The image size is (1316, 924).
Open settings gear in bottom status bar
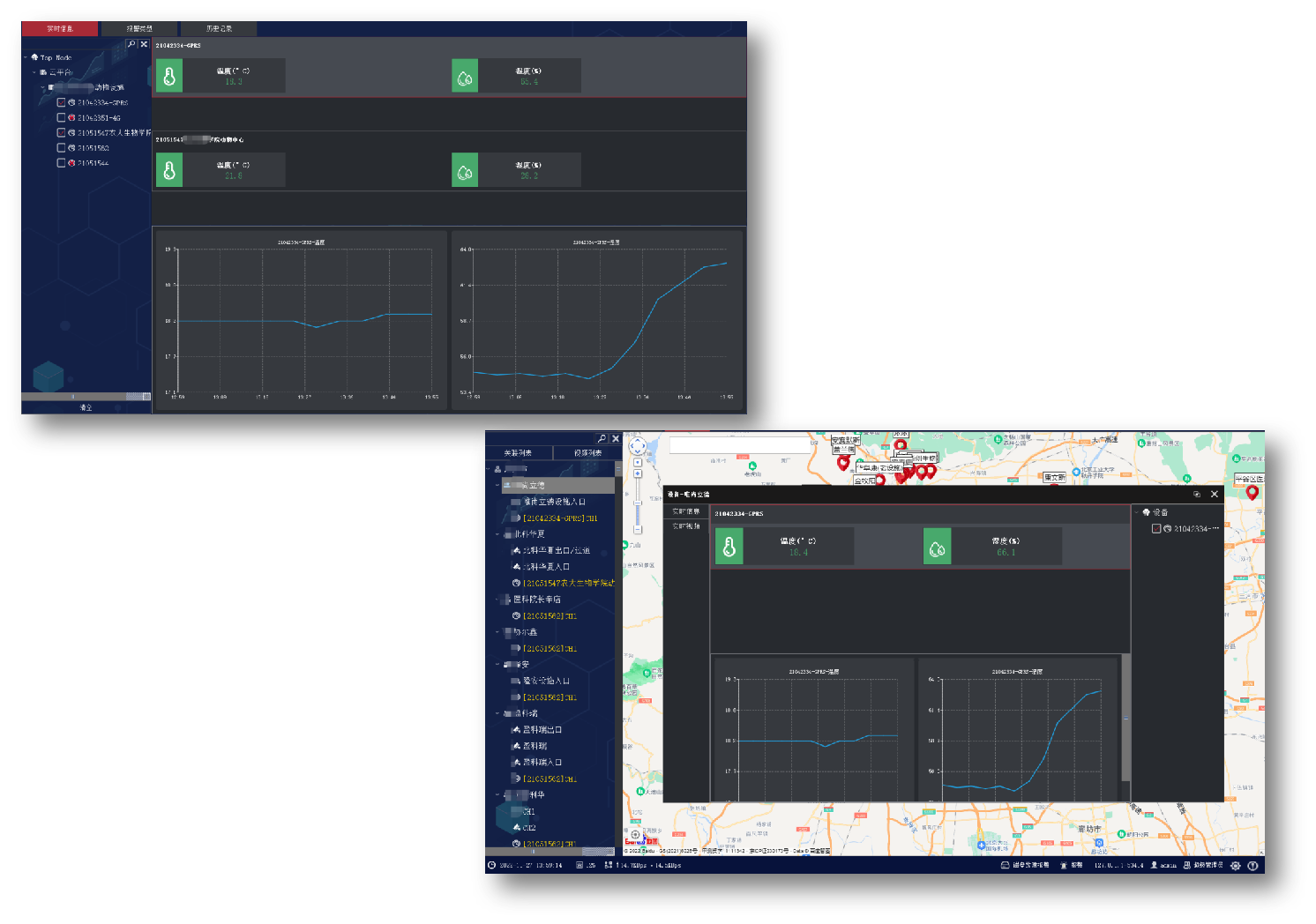(x=1235, y=866)
